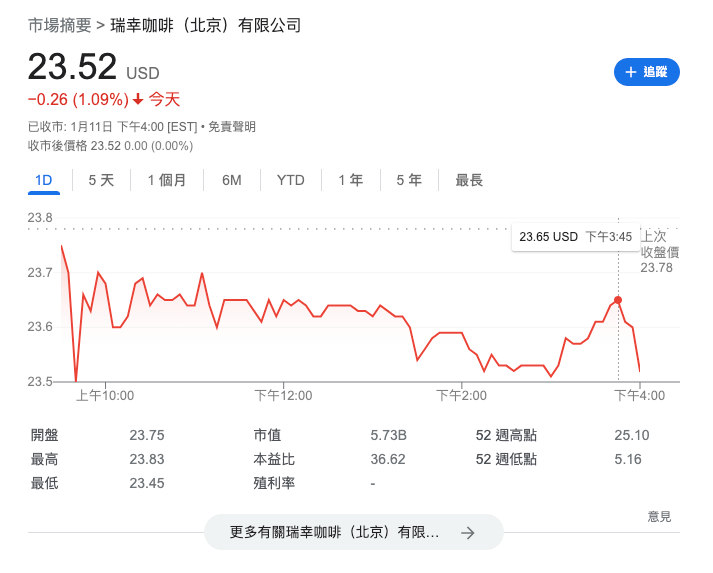Click the 52 週低點 value 5.16
Screen dimensions: 713x573
click(x=628, y=459)
